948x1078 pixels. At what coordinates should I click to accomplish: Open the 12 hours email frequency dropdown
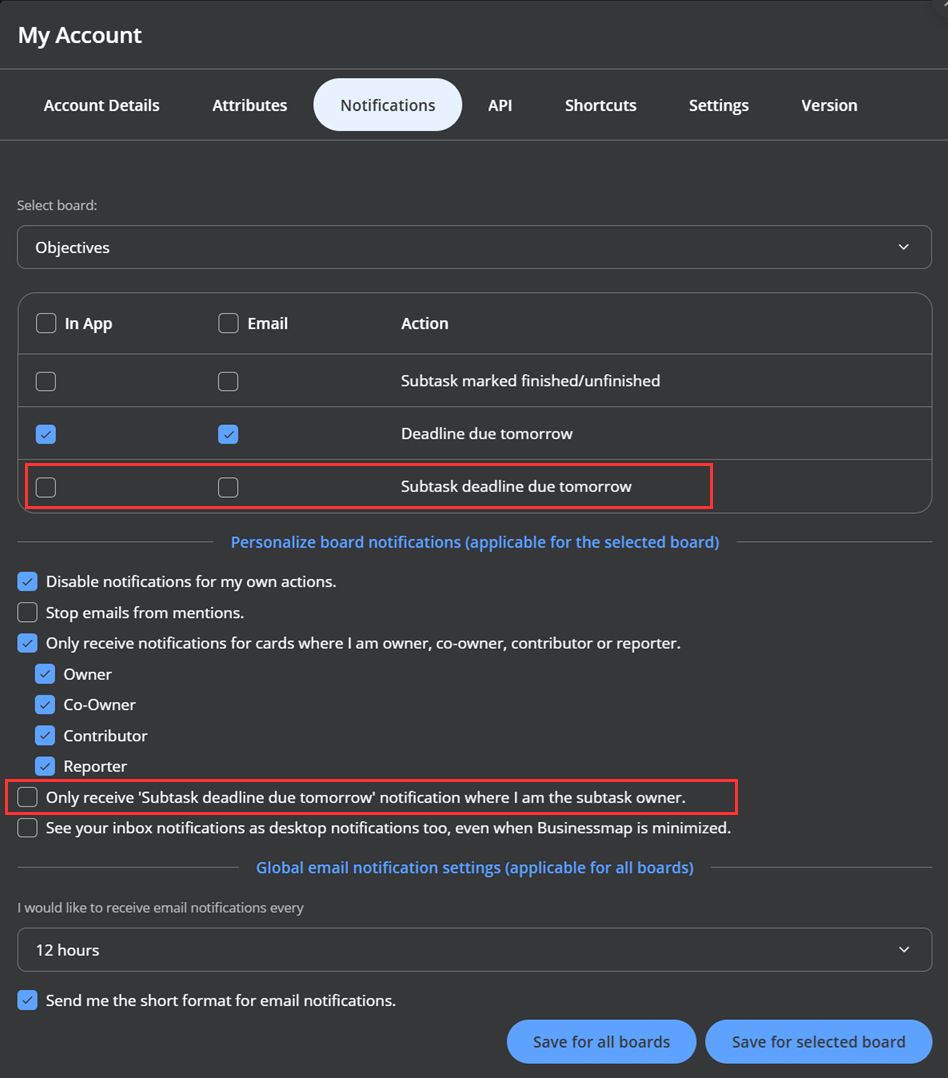(x=474, y=949)
